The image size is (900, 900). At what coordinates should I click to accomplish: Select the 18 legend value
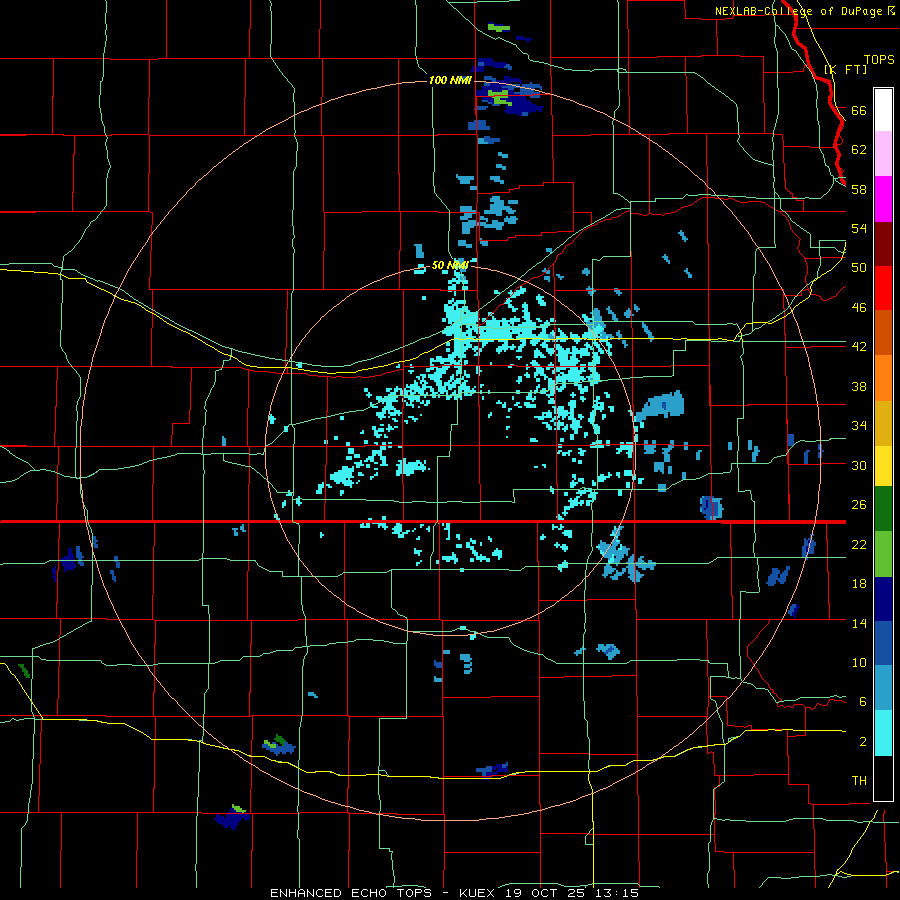pyautogui.click(x=859, y=584)
